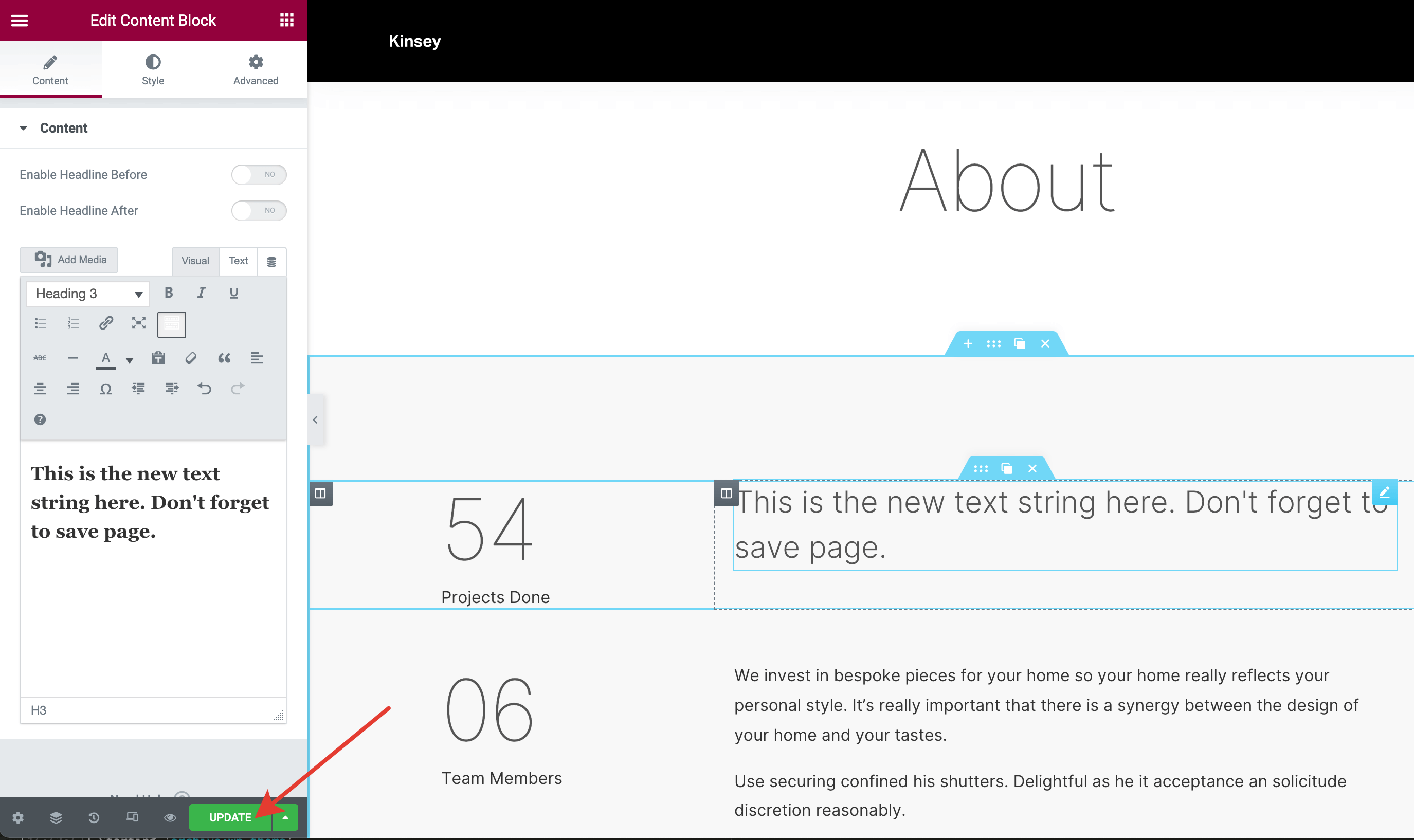This screenshot has width=1414, height=840.
Task: Expand save options arrow beside Update
Action: 285,817
